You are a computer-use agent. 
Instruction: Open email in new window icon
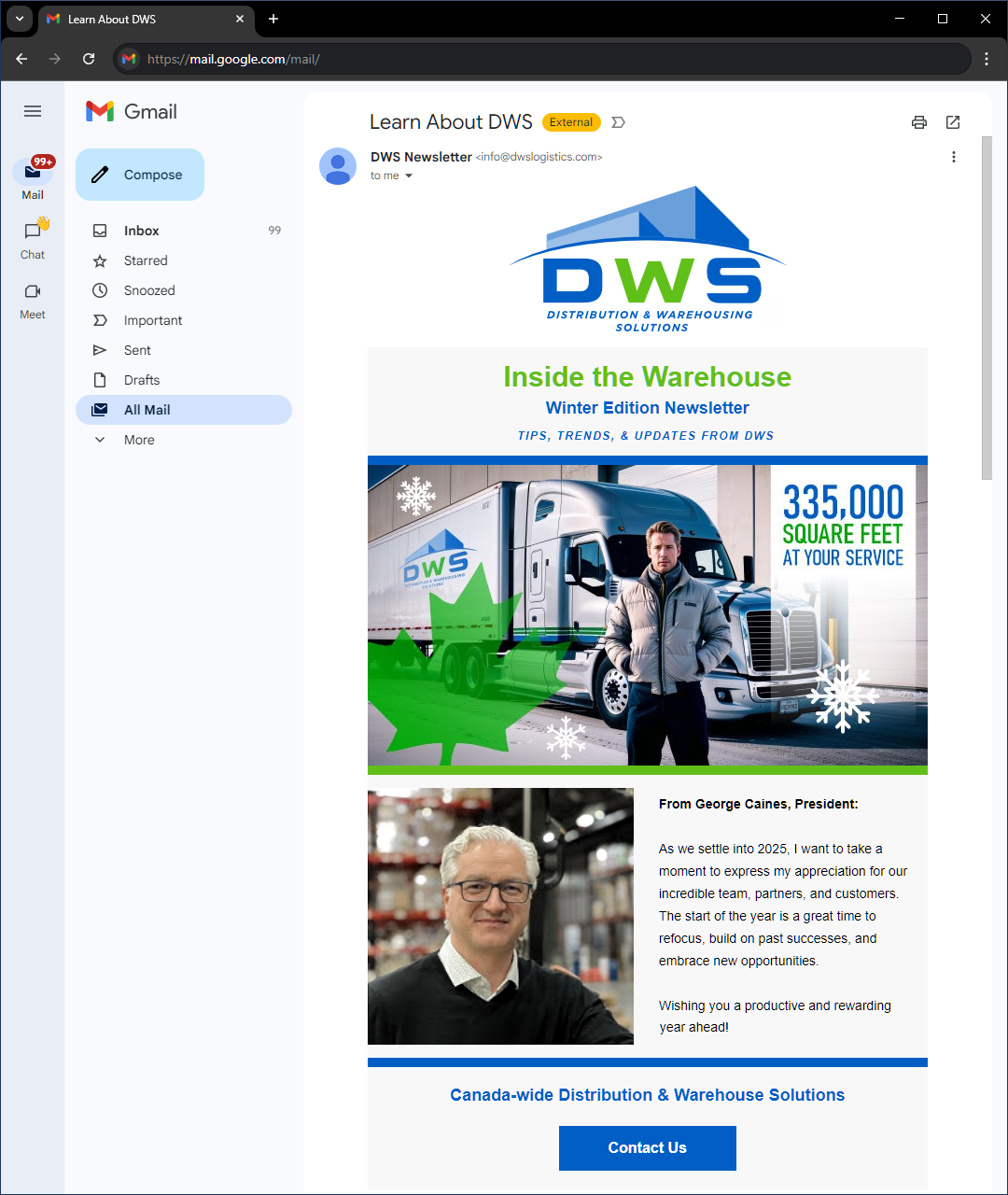point(953,122)
